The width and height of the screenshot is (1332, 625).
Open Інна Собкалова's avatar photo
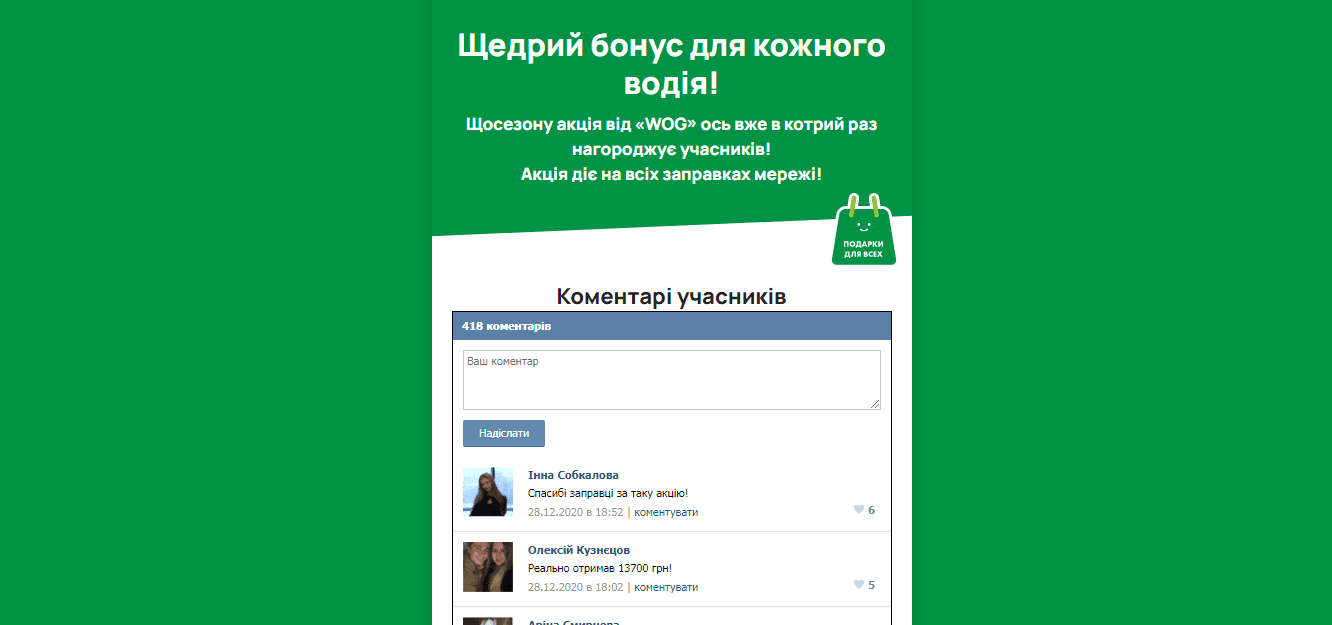pos(488,492)
